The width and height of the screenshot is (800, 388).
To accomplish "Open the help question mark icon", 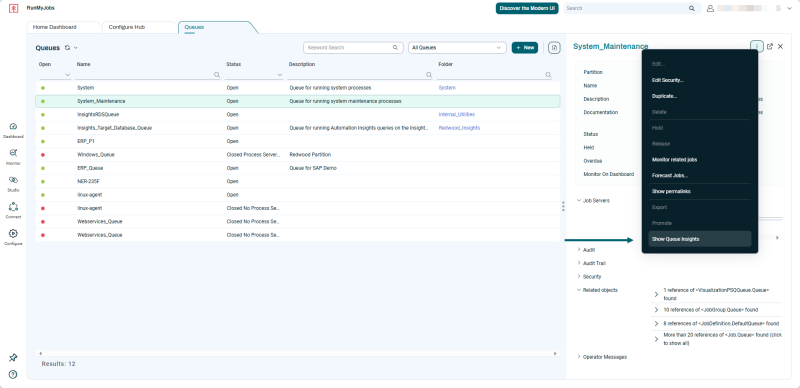I will 13,374.
